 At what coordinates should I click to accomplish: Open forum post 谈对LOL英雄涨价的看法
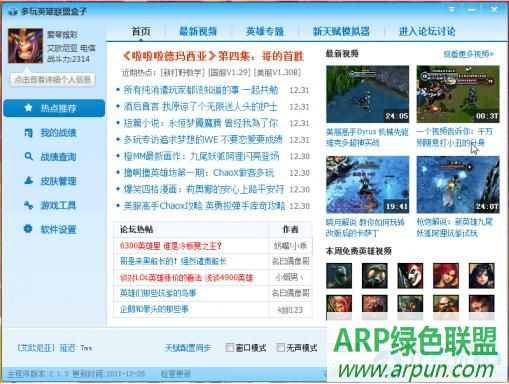pos(186,278)
